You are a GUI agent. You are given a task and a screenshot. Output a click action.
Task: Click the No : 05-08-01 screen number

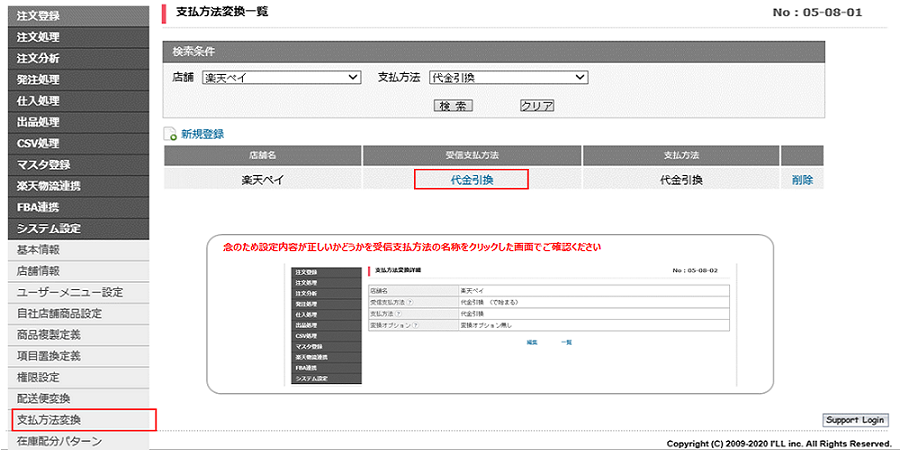(x=817, y=12)
